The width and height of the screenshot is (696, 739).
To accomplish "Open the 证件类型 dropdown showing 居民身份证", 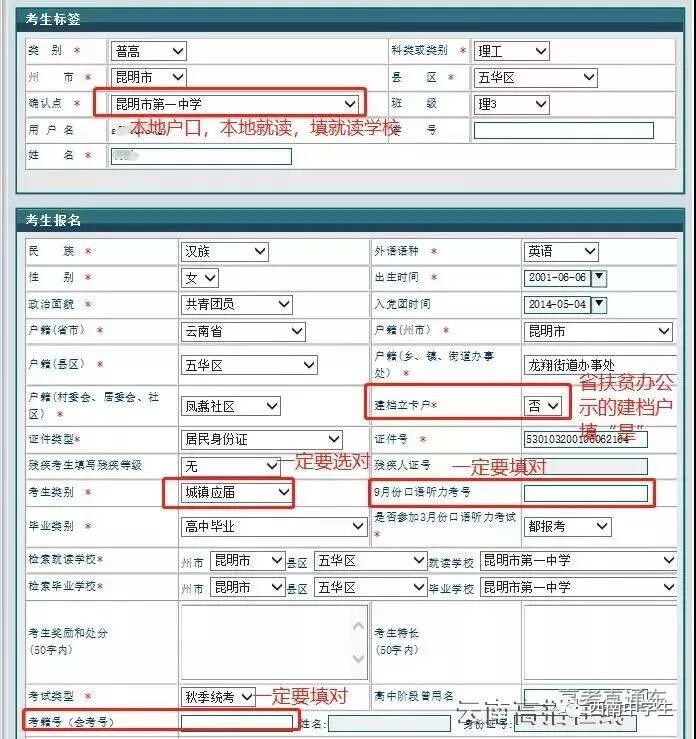I will click(x=262, y=440).
